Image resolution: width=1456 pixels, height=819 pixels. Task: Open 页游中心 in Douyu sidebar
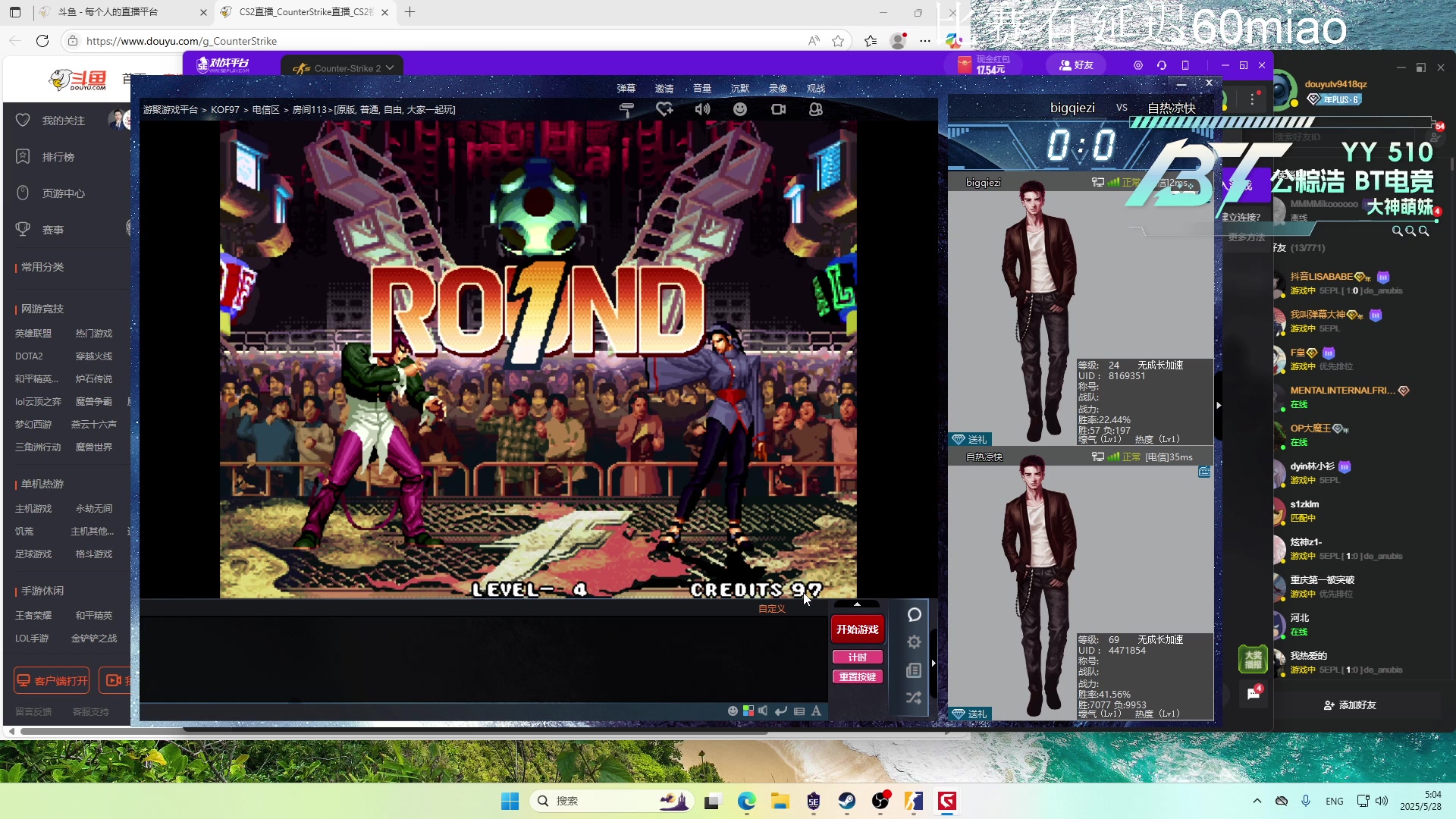point(64,193)
